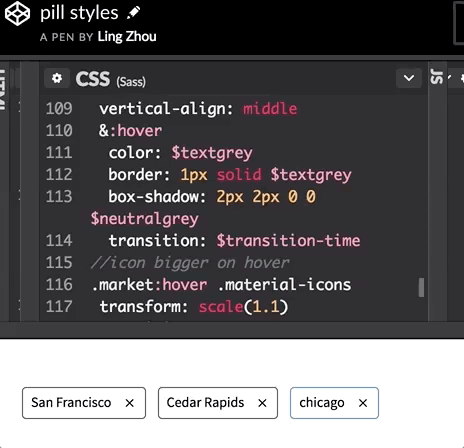Remove the Cedar Rapids pill
464x448 pixels.
click(x=262, y=403)
